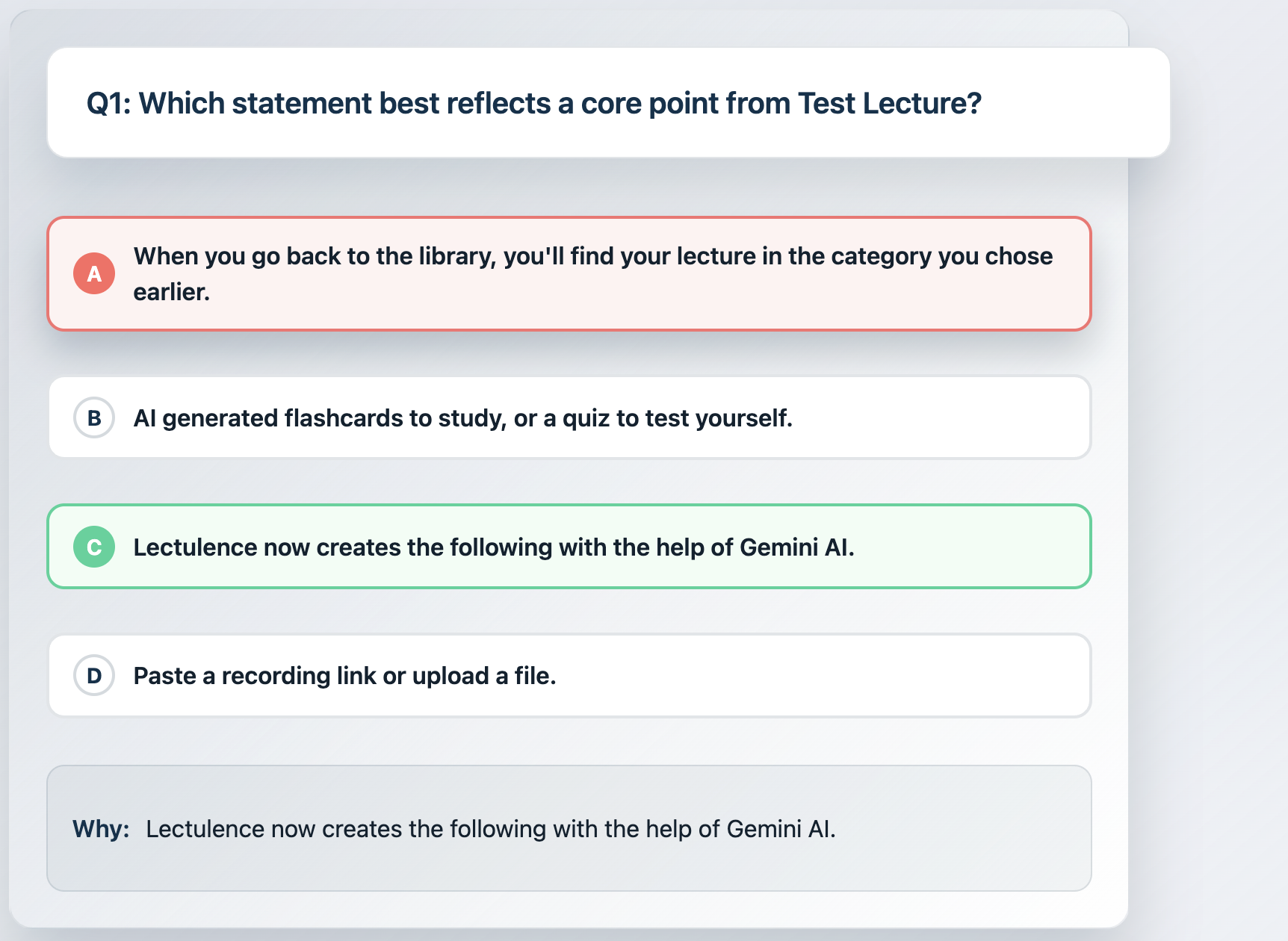Click the word 'earlier.' in answer A
Screen dimensions: 1288x941
click(171, 292)
